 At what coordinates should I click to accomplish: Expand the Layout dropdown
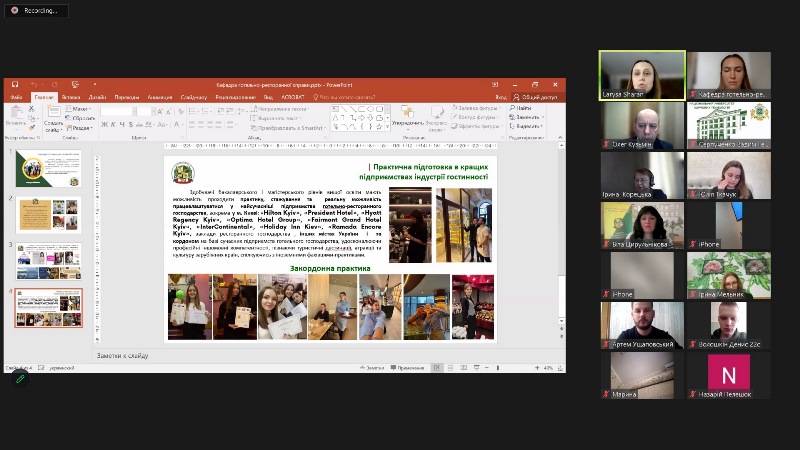[x=82, y=108]
